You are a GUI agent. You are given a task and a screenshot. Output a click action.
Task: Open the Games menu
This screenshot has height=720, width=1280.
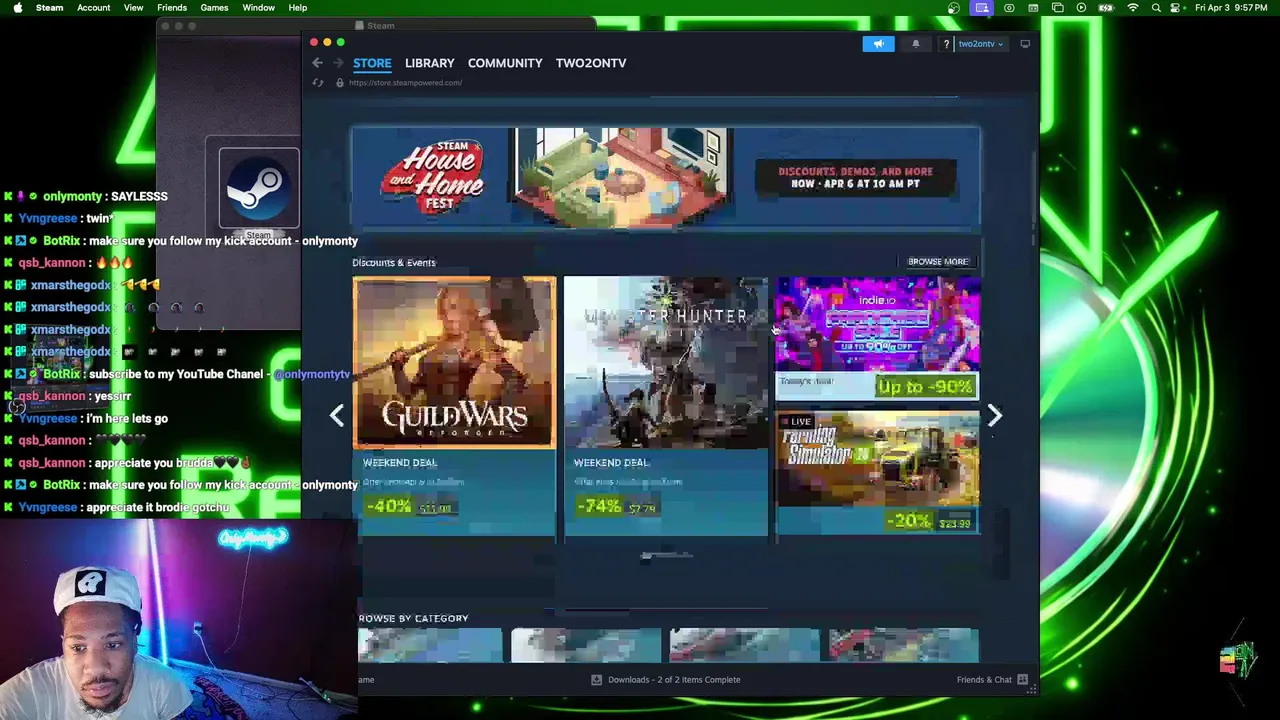coord(214,8)
